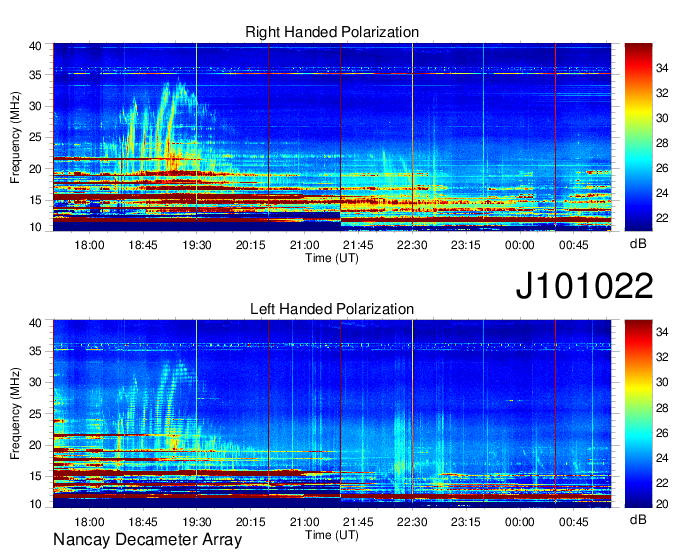Click the 30 dB tick on Right Handed colorbar
Image resolution: width=680 pixels, height=552 pixels.
pos(662,118)
